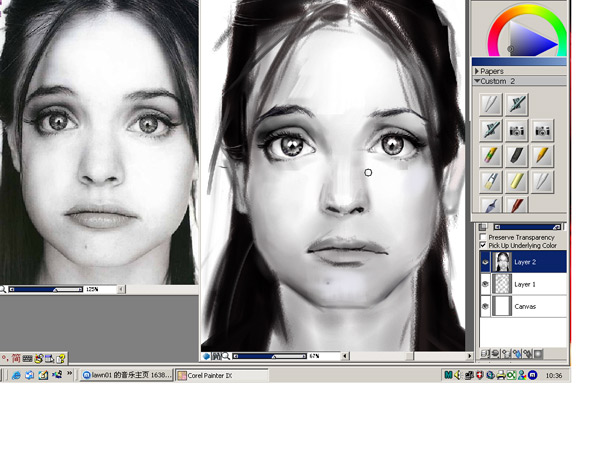This screenshot has width=600, height=450.
Task: Click the red shield tray icon
Action: pyautogui.click(x=480, y=375)
